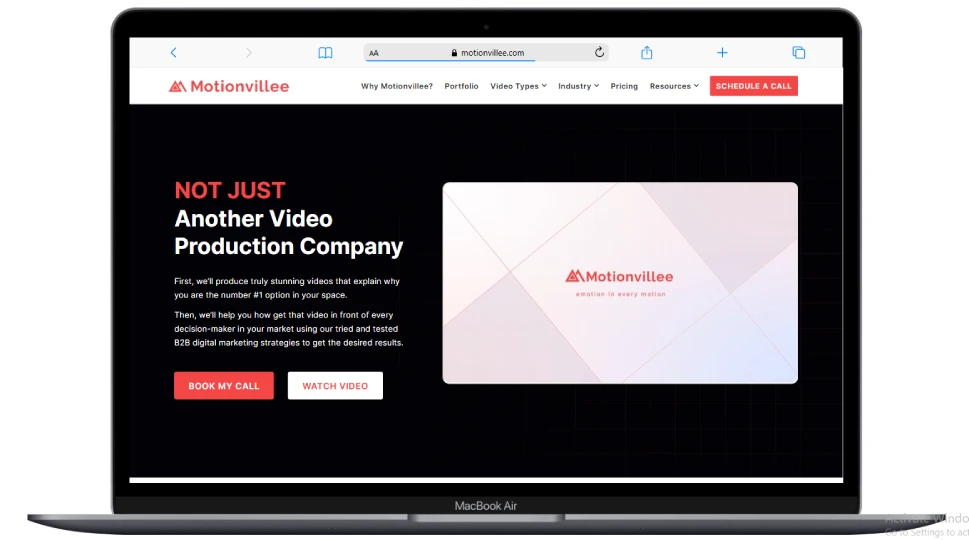Click the NOT JUST red heading

(x=230, y=190)
